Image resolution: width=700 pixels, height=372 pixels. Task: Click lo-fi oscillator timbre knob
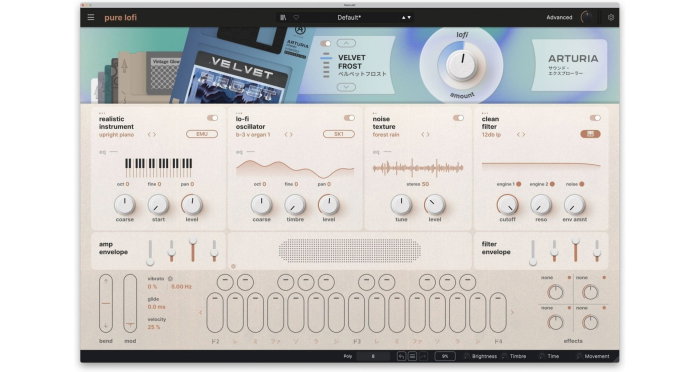[295, 205]
